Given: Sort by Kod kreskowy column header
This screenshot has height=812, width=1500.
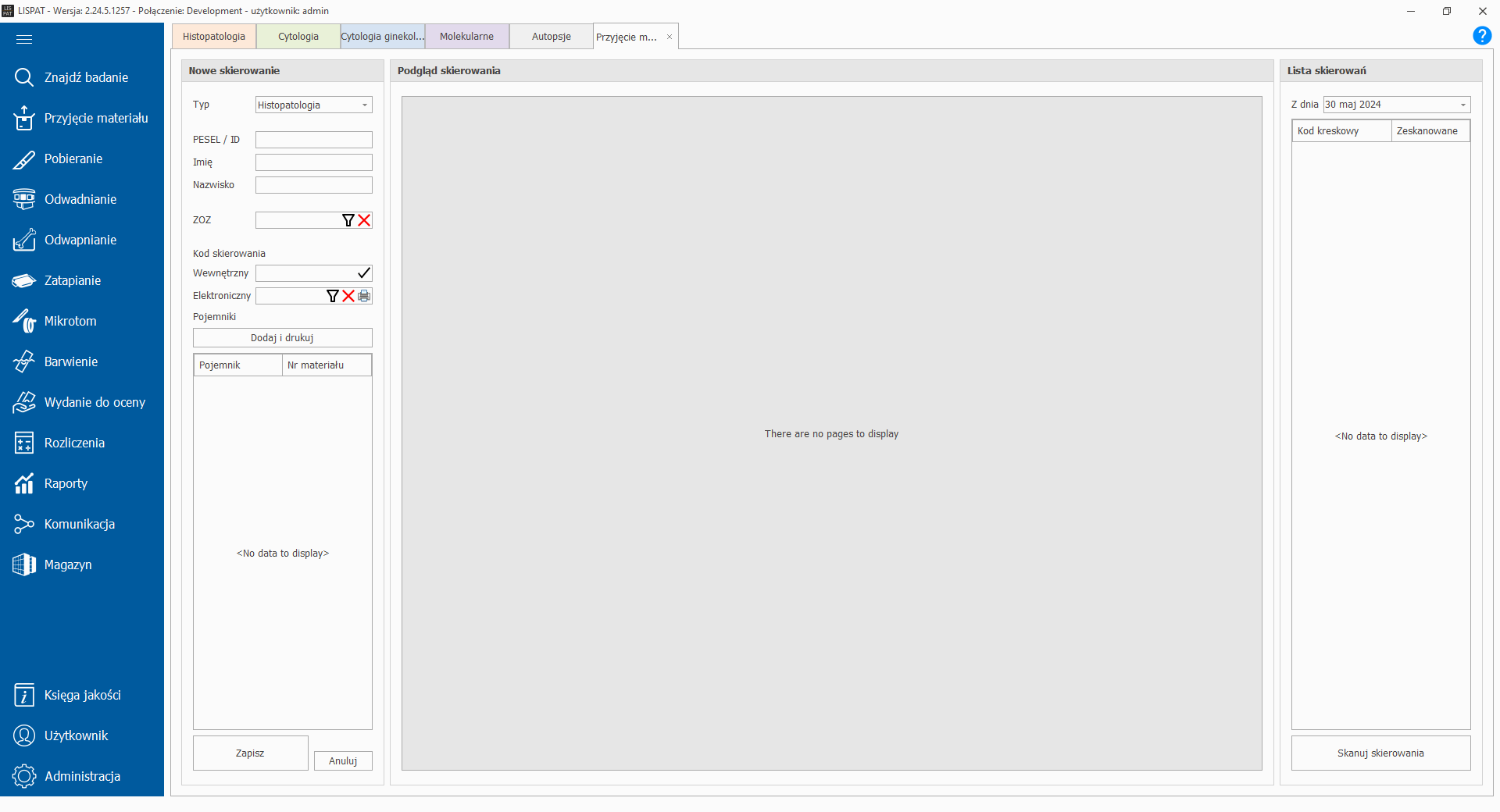Looking at the screenshot, I should [x=1341, y=131].
